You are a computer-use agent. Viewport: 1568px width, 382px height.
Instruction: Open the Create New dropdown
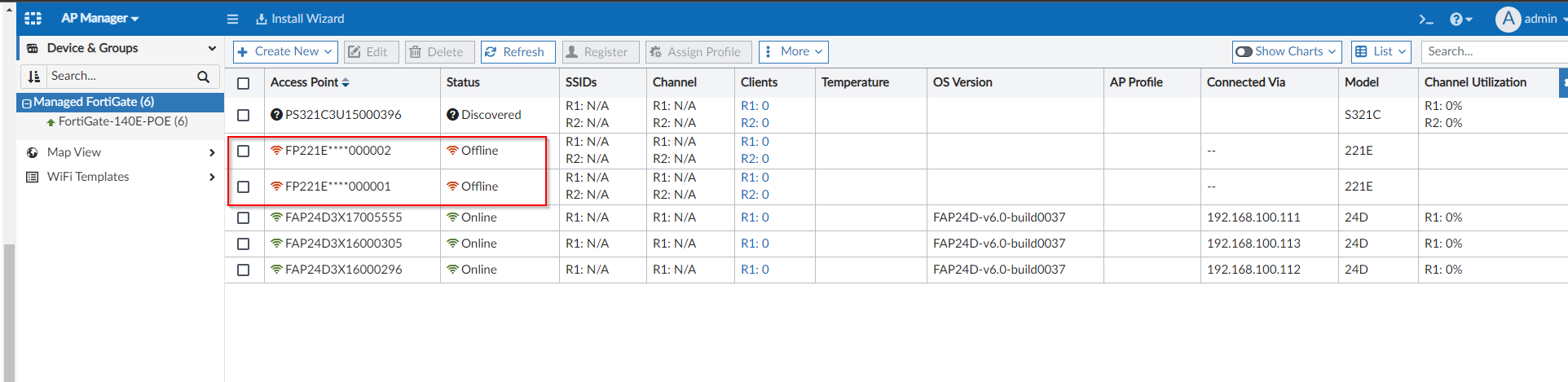(285, 51)
